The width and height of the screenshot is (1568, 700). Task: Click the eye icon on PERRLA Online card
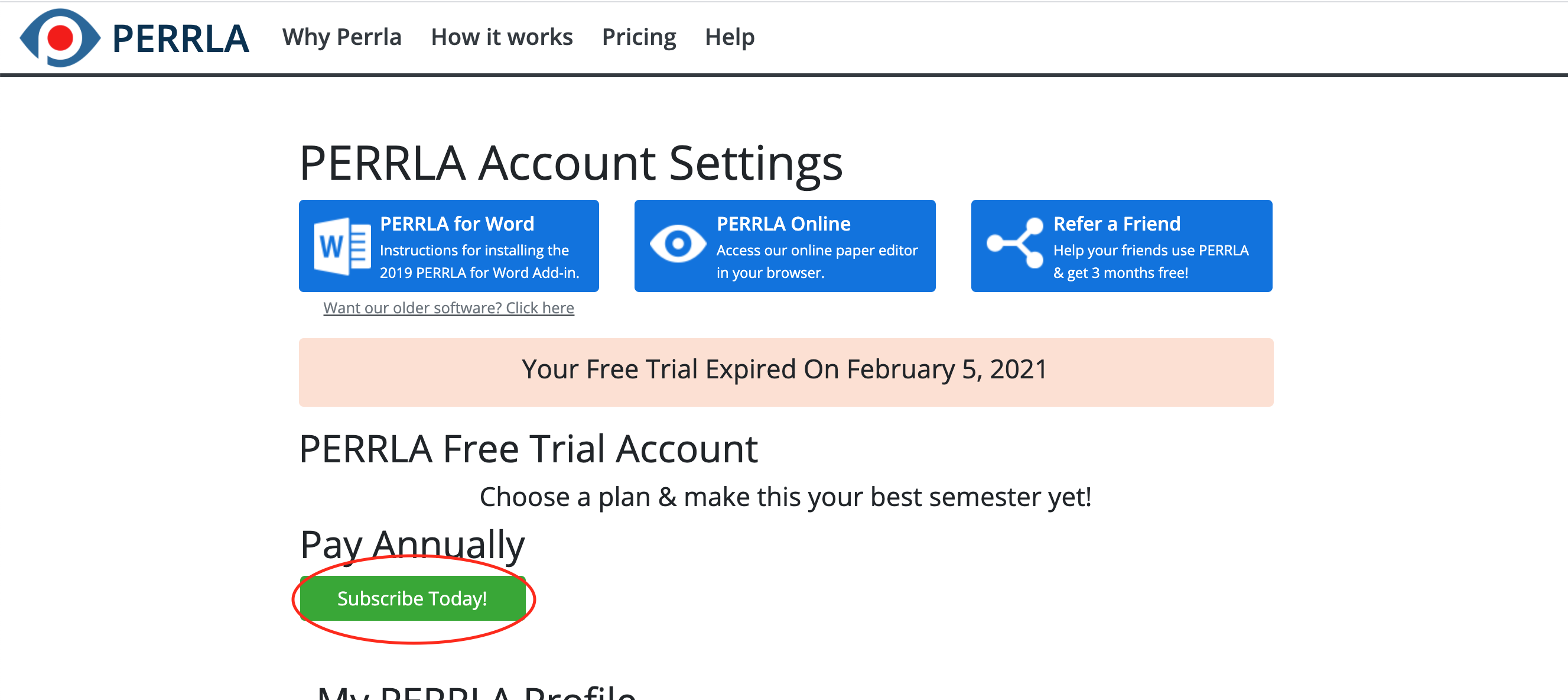tap(678, 246)
